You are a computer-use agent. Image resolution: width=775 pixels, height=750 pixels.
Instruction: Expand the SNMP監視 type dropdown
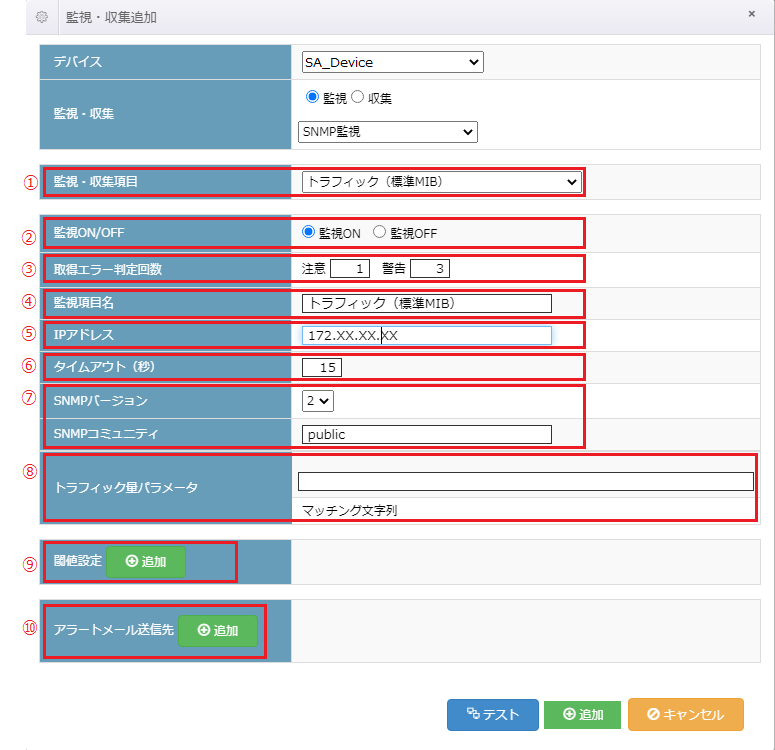[388, 132]
